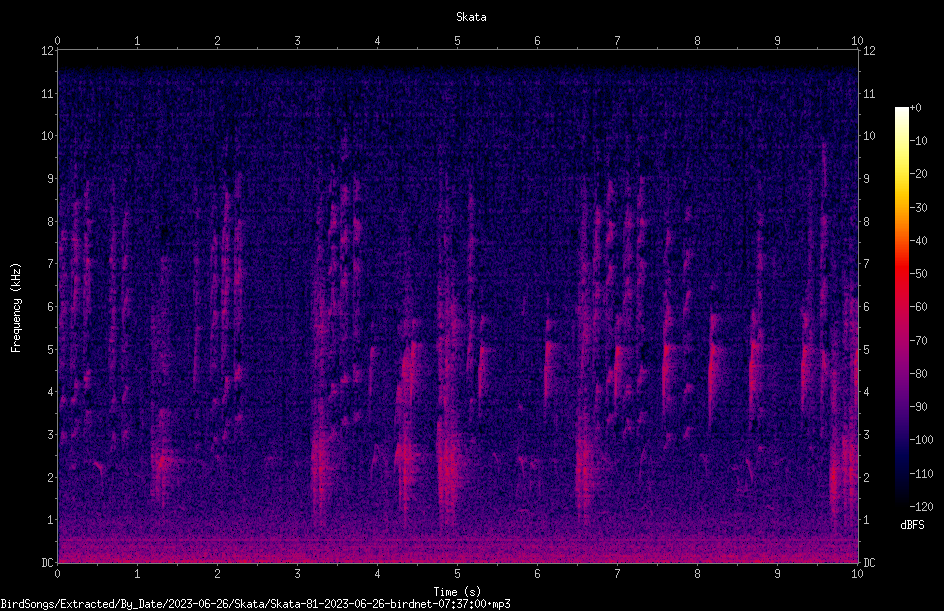Click the "2" tick on top time axis
This screenshot has width=944, height=611.
pos(217,40)
